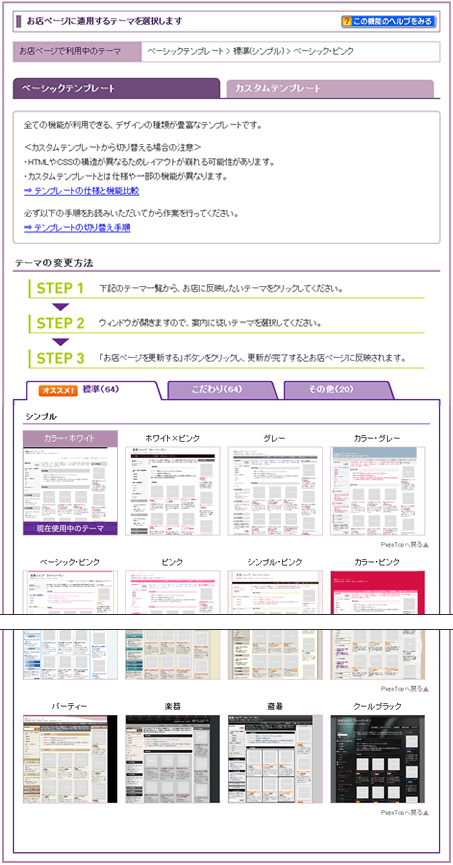Click the 現在使用中のテーマ banner
The width and height of the screenshot is (453, 865).
pos(70,528)
